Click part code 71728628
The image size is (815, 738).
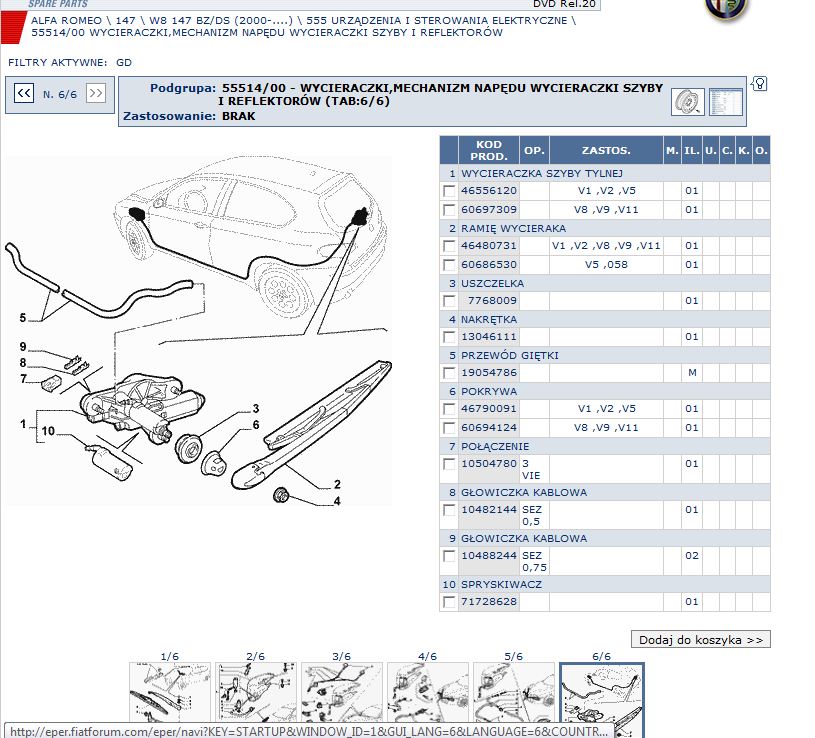pyautogui.click(x=489, y=602)
